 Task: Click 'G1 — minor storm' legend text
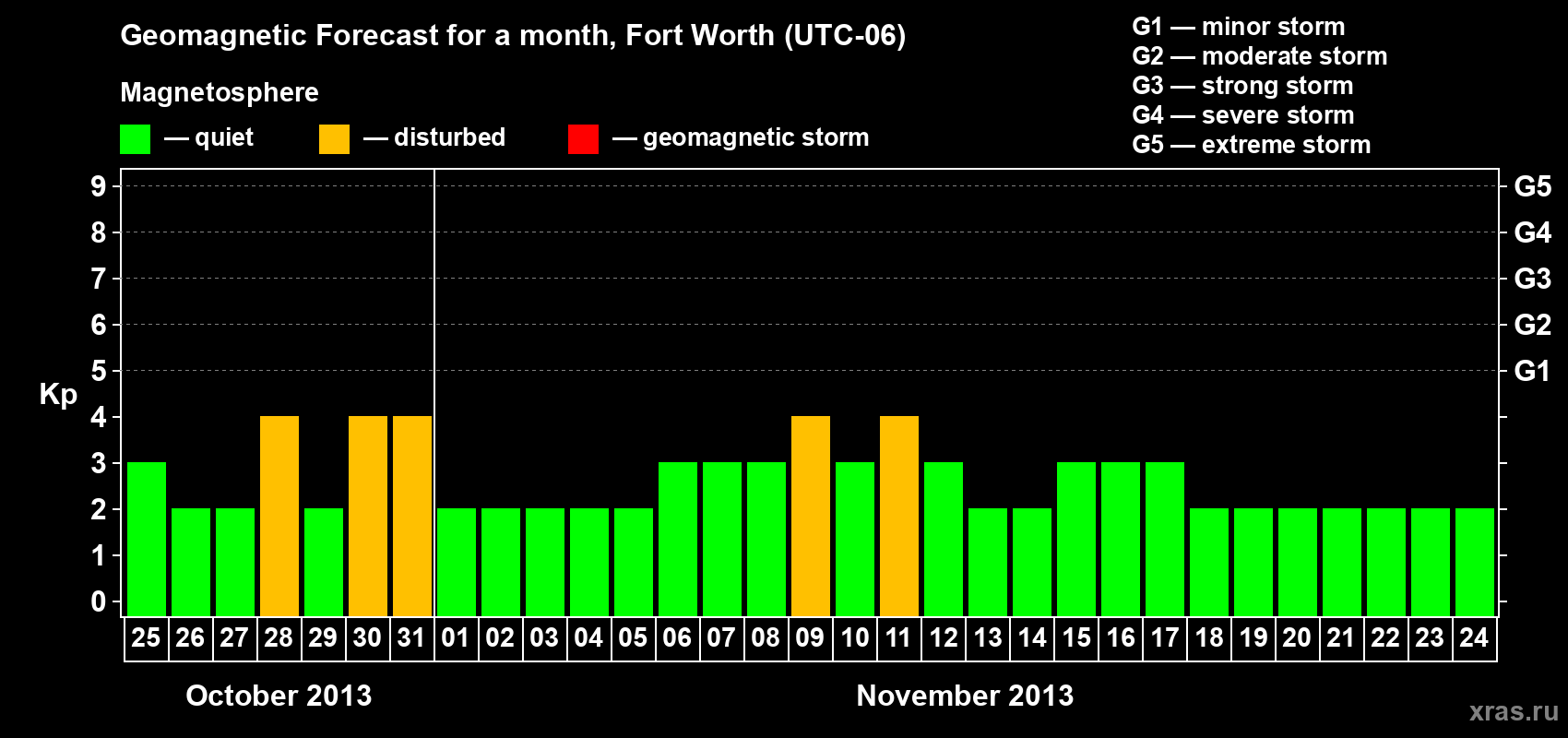pyautogui.click(x=1239, y=27)
